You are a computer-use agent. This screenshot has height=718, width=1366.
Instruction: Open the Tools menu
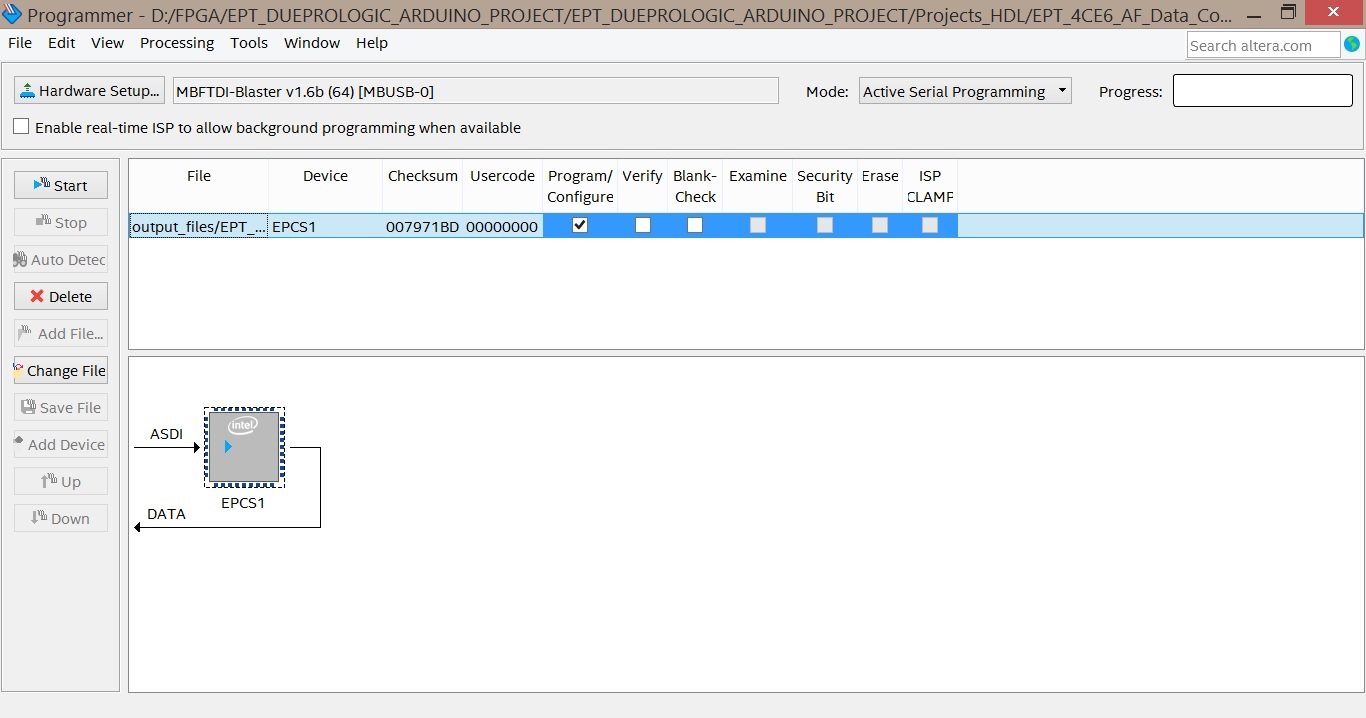[249, 43]
